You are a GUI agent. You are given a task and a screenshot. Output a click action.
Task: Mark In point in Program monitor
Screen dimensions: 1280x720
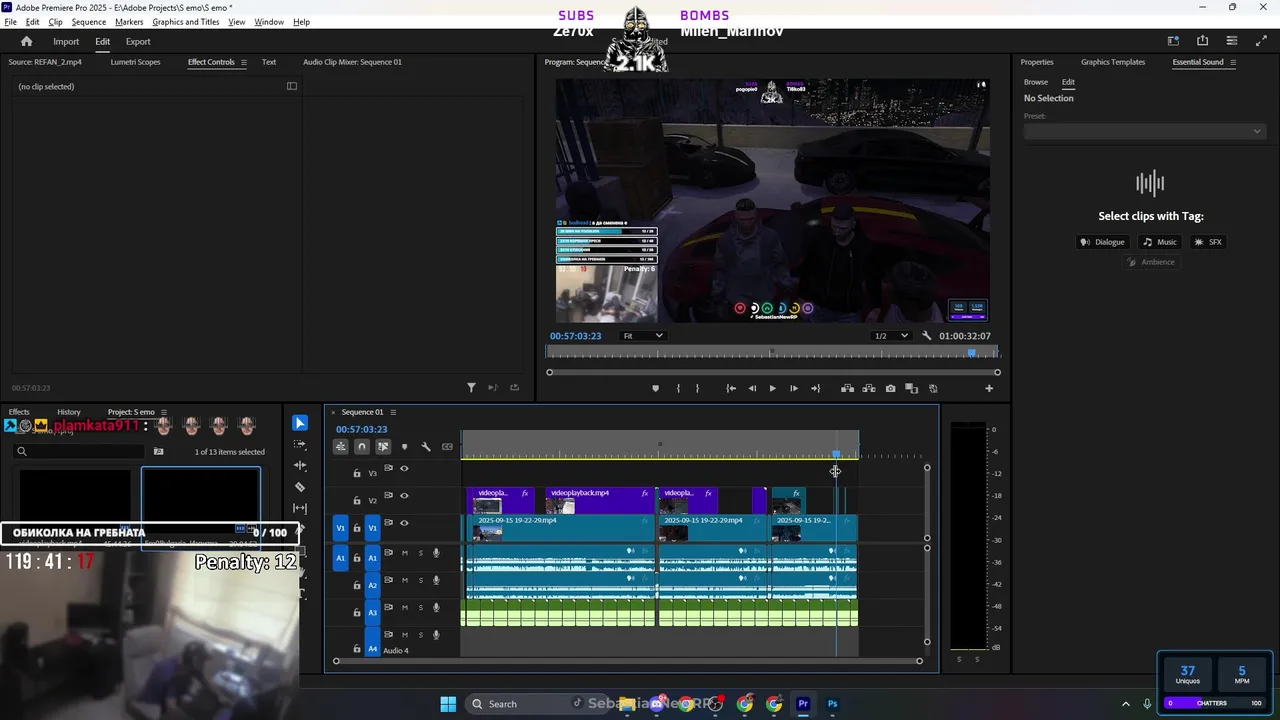tap(678, 388)
